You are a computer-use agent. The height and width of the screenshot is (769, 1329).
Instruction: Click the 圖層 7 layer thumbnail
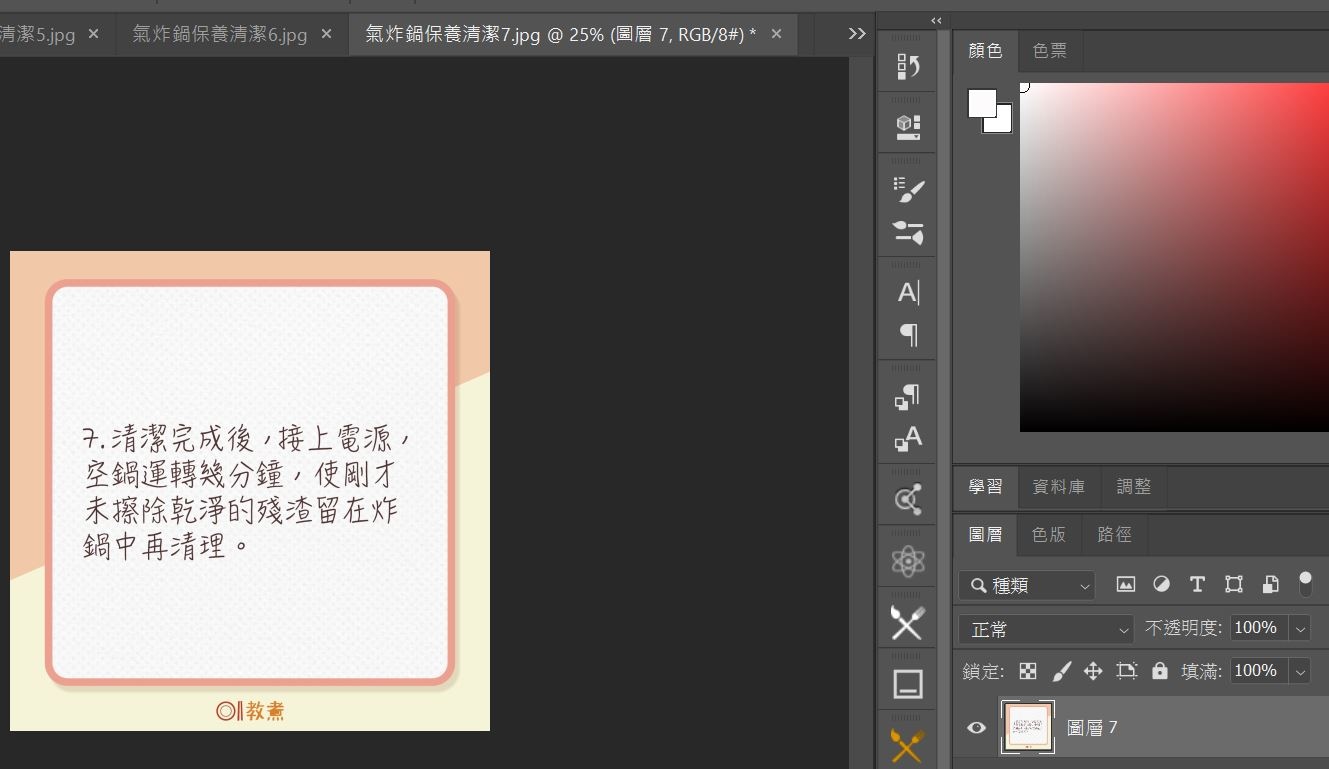click(1027, 727)
